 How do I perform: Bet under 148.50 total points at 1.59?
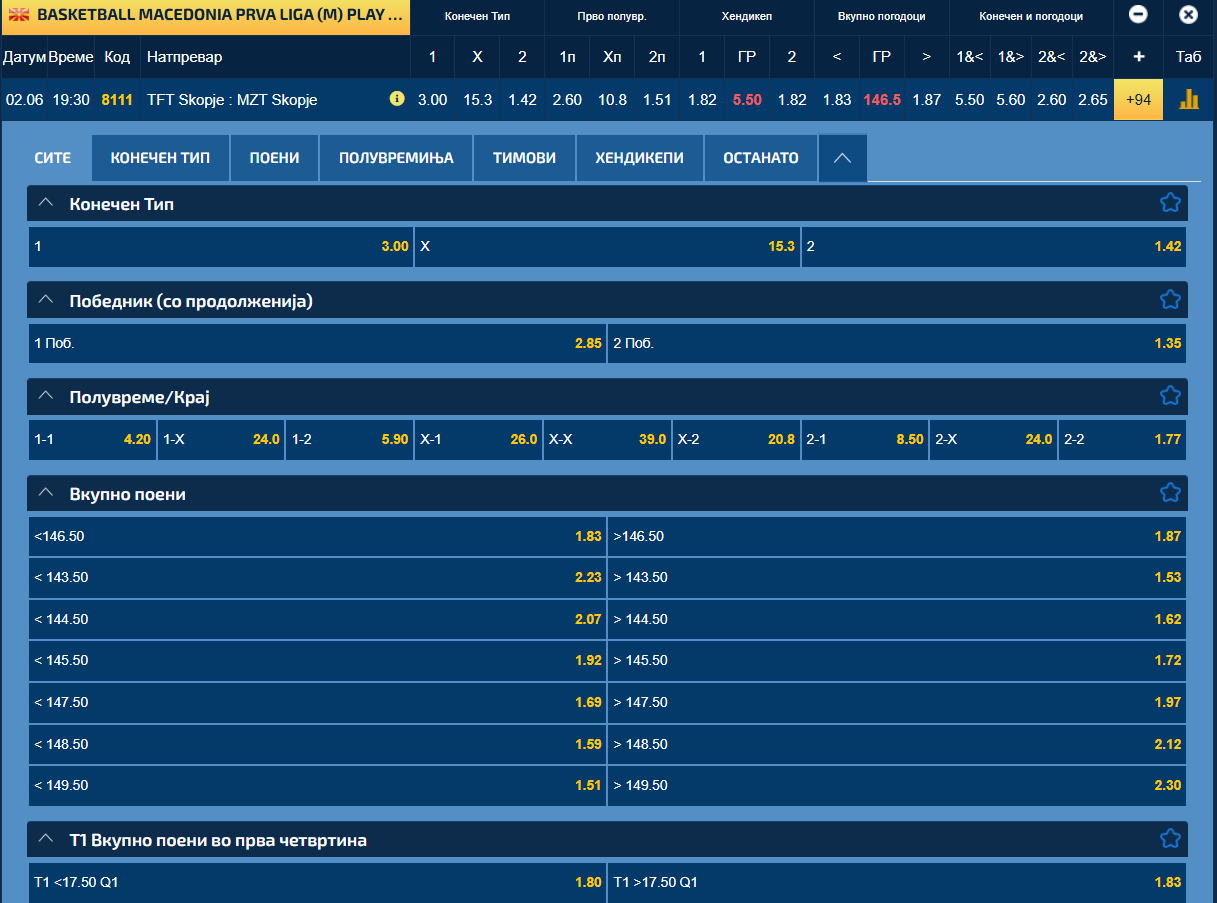(317, 744)
